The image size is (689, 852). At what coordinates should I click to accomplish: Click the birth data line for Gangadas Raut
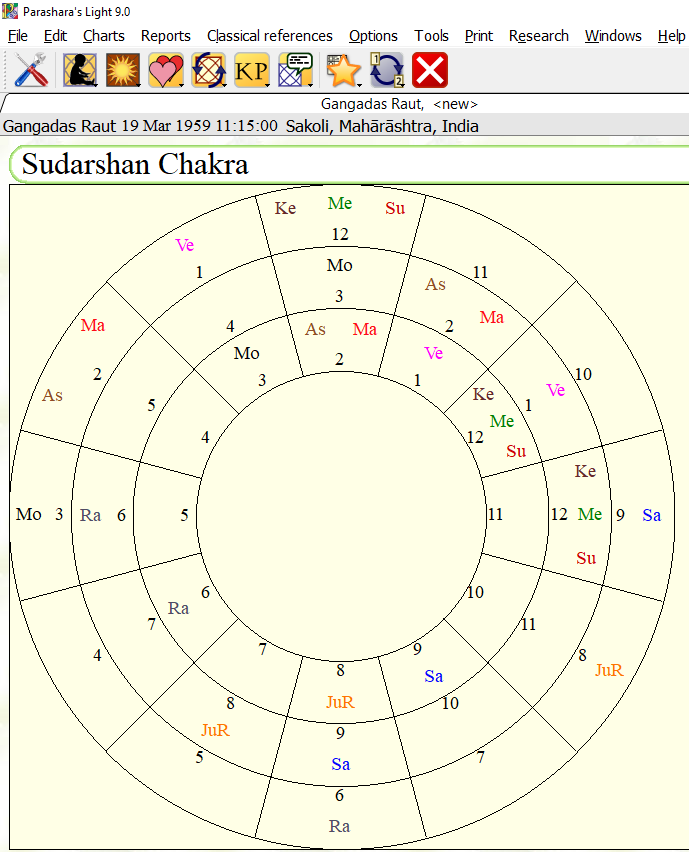click(240, 127)
